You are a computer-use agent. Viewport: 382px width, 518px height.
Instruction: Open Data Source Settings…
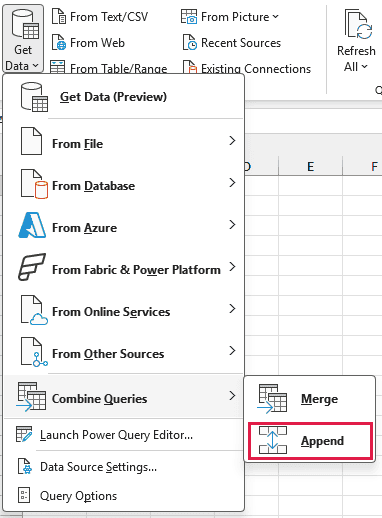(124, 467)
